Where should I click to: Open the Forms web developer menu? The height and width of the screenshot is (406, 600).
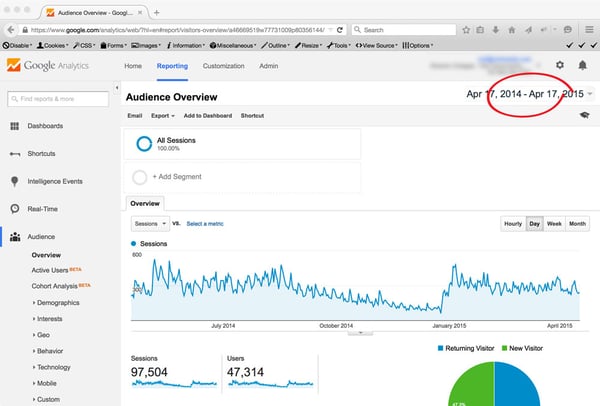pos(114,46)
